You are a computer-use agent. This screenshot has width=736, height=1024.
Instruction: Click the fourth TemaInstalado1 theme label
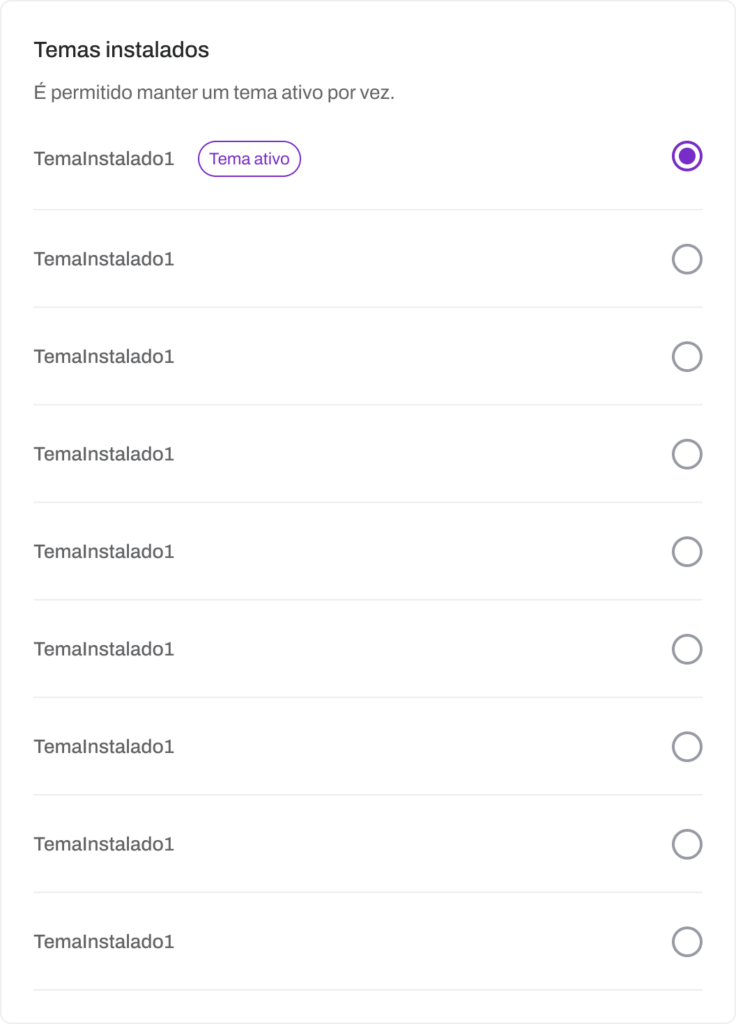tap(104, 455)
